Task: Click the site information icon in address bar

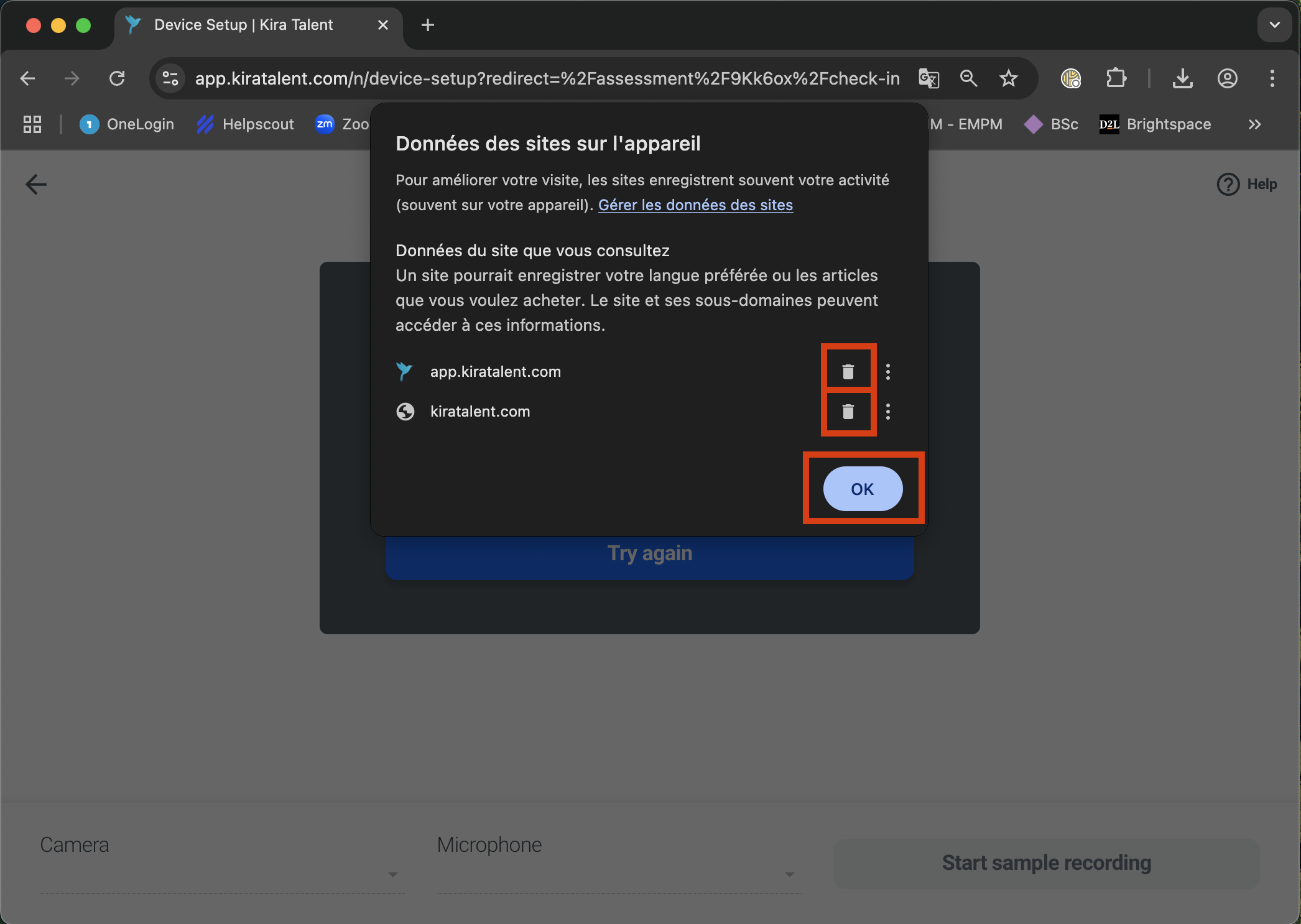Action: pyautogui.click(x=170, y=78)
